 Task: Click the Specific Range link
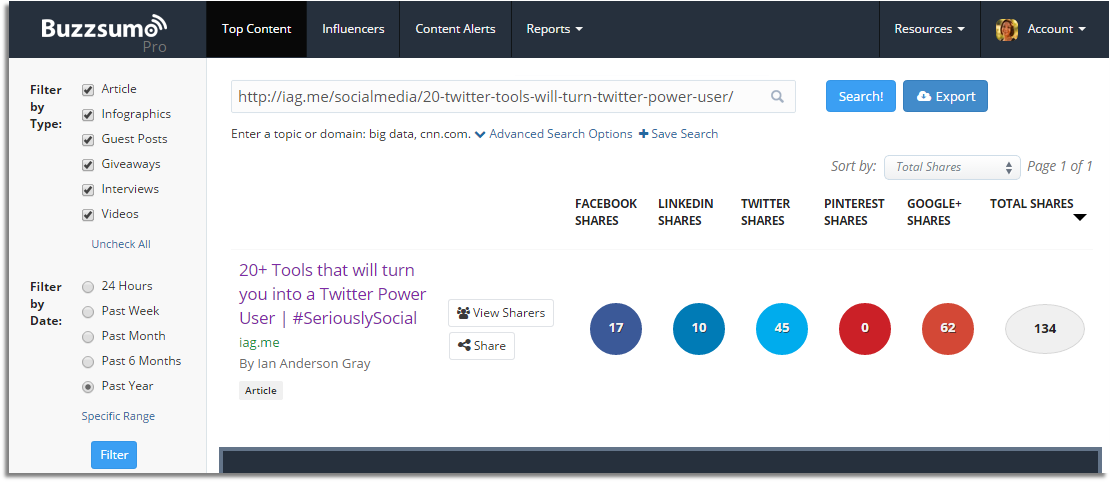[x=118, y=416]
